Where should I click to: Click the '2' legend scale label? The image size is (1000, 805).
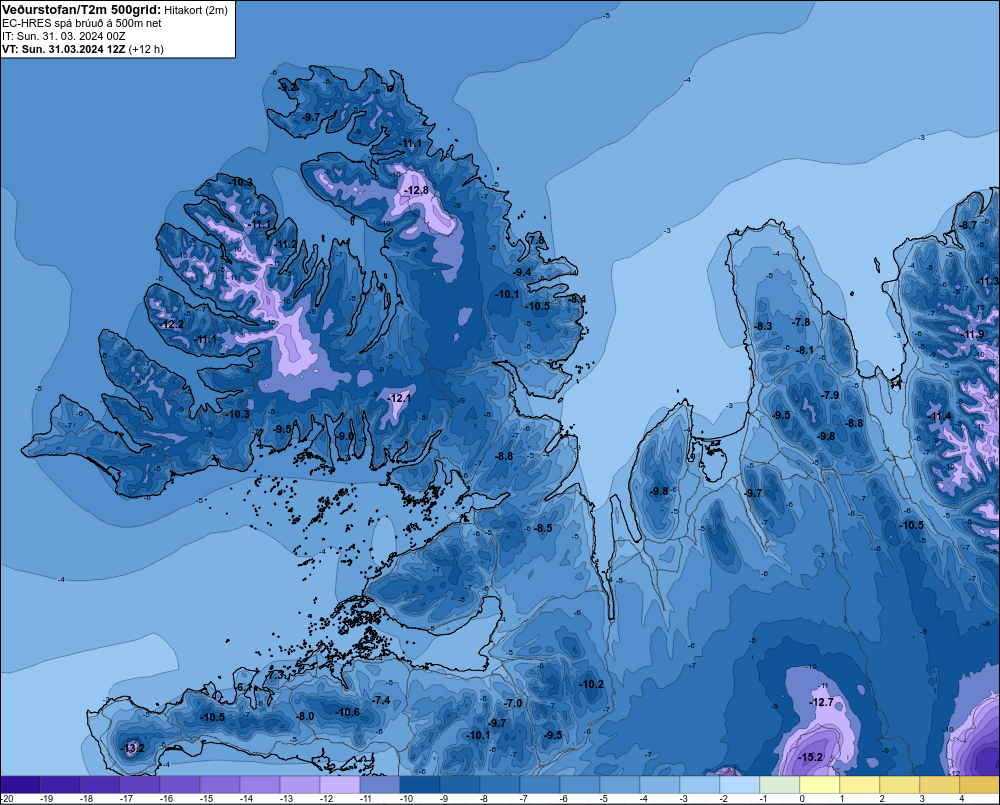(882, 799)
